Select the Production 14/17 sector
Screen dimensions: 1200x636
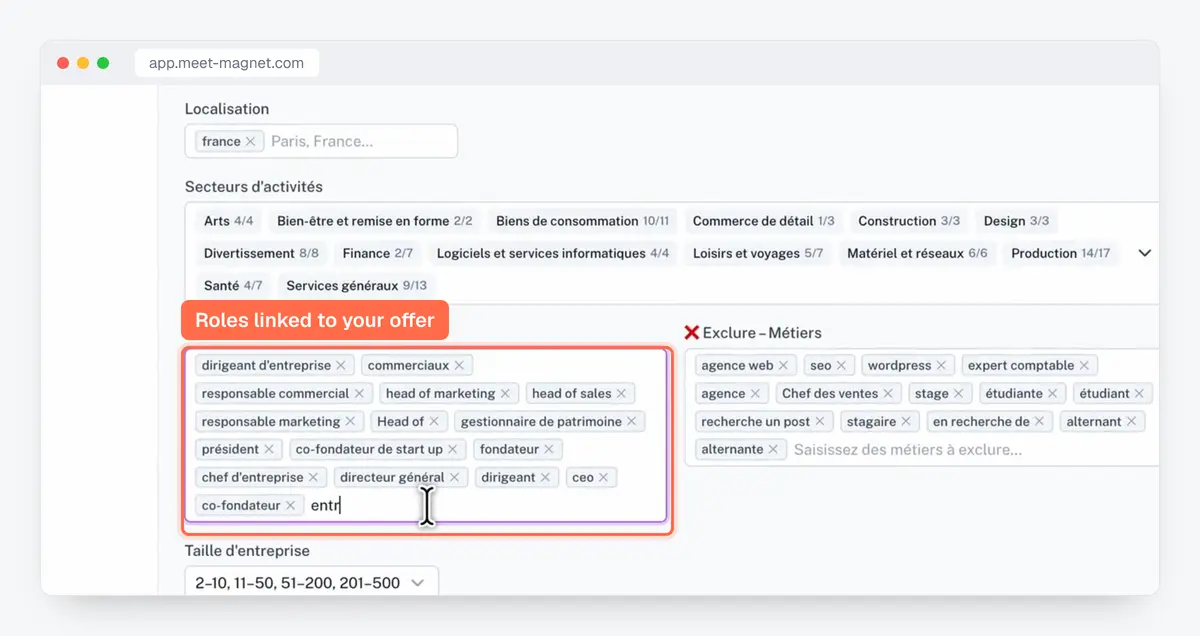1061,253
